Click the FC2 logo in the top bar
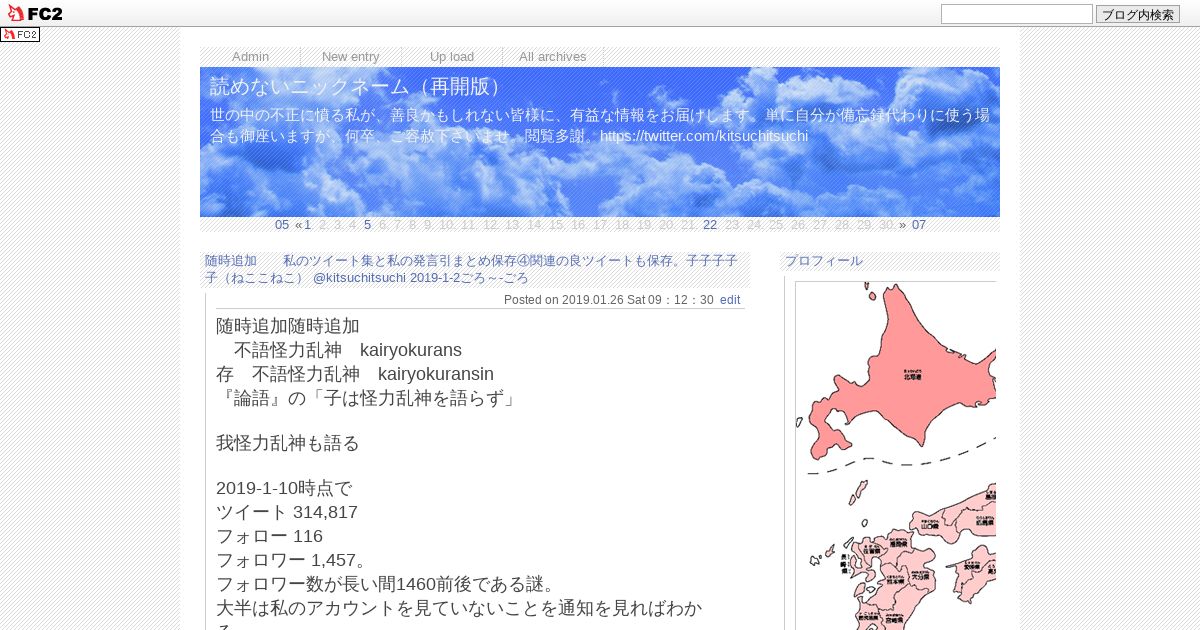The image size is (1200, 630). click(x=34, y=13)
